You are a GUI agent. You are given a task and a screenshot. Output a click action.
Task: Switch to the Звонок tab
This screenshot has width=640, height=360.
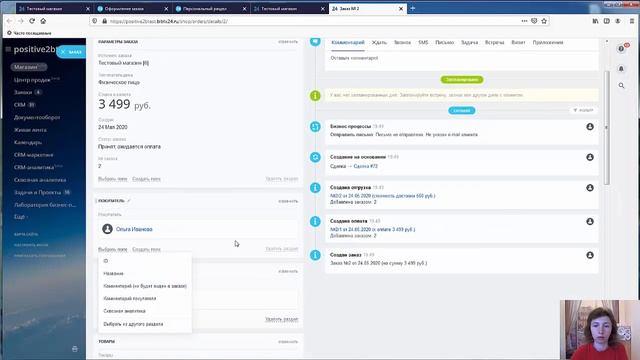(402, 42)
